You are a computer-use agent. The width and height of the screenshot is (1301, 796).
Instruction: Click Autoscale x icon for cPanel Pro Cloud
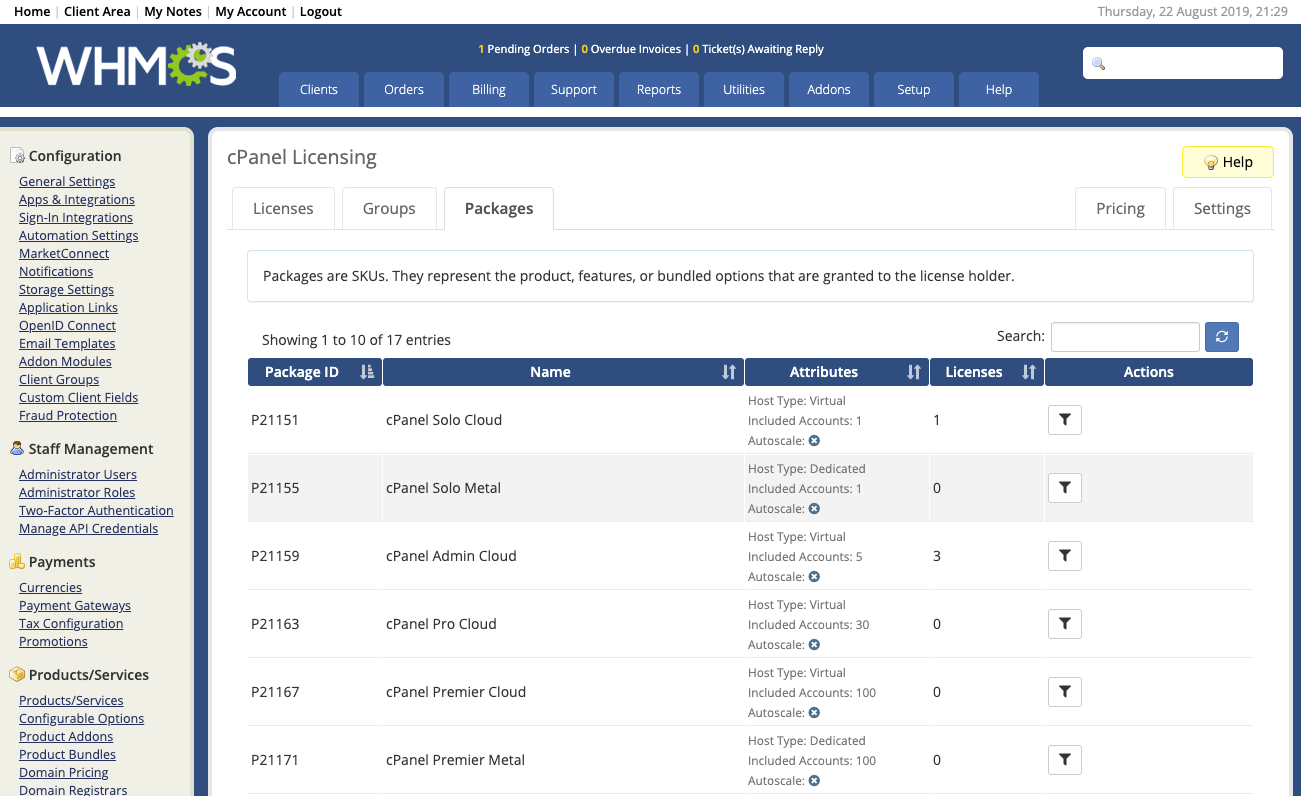(814, 645)
